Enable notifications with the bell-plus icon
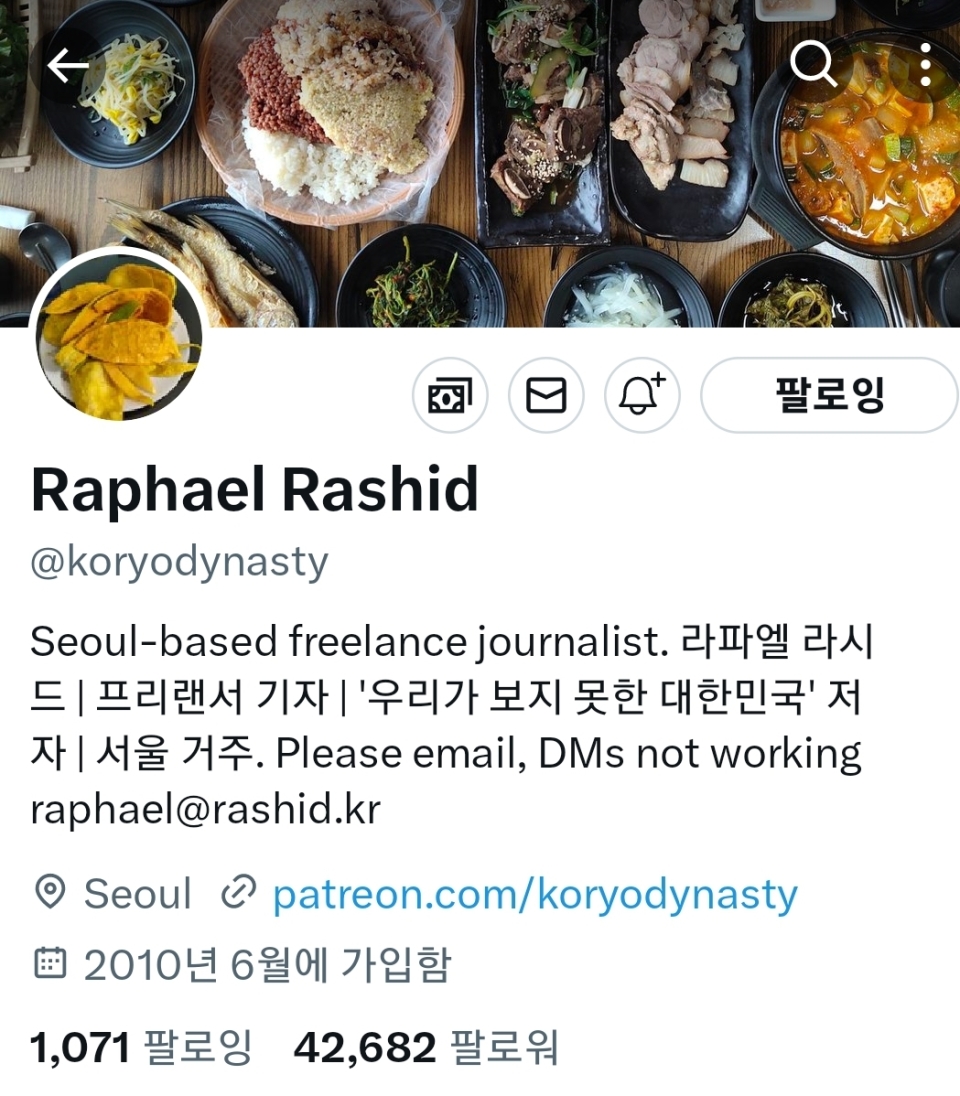 (642, 396)
